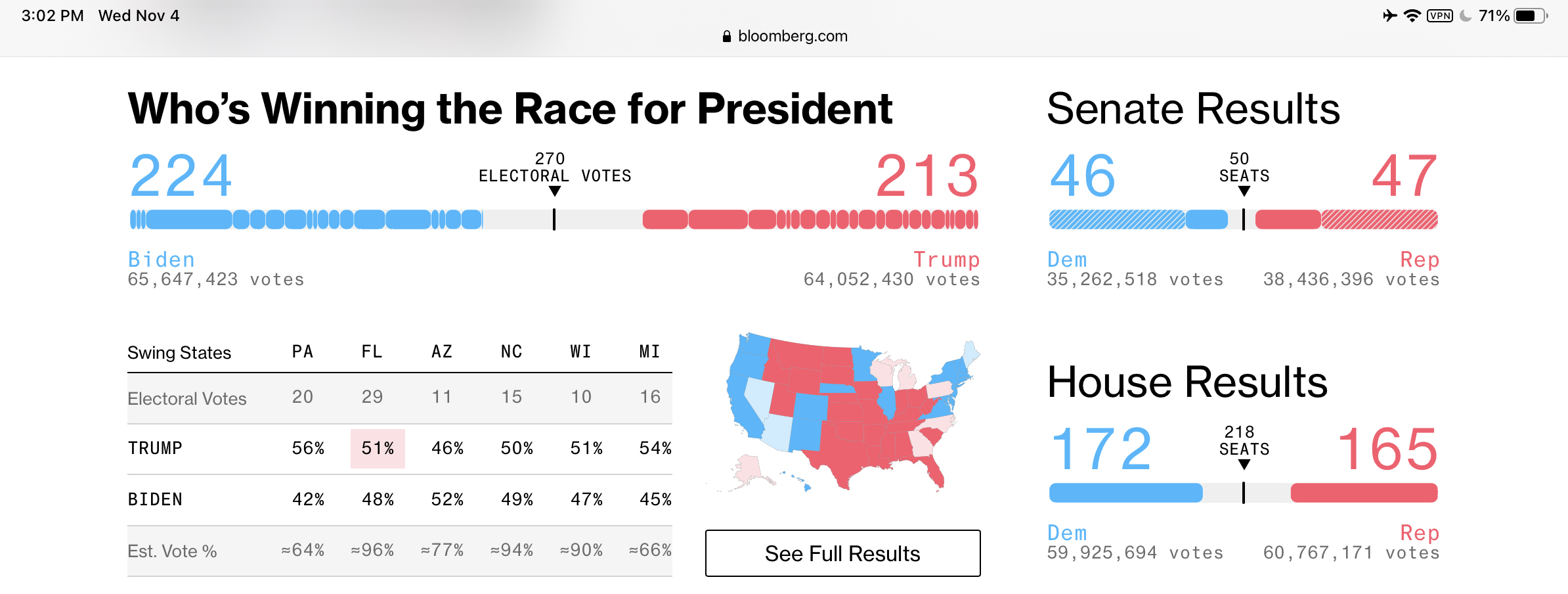Click the highlighted 51% Trump Florida cell
The image size is (1568, 594).
(x=378, y=448)
